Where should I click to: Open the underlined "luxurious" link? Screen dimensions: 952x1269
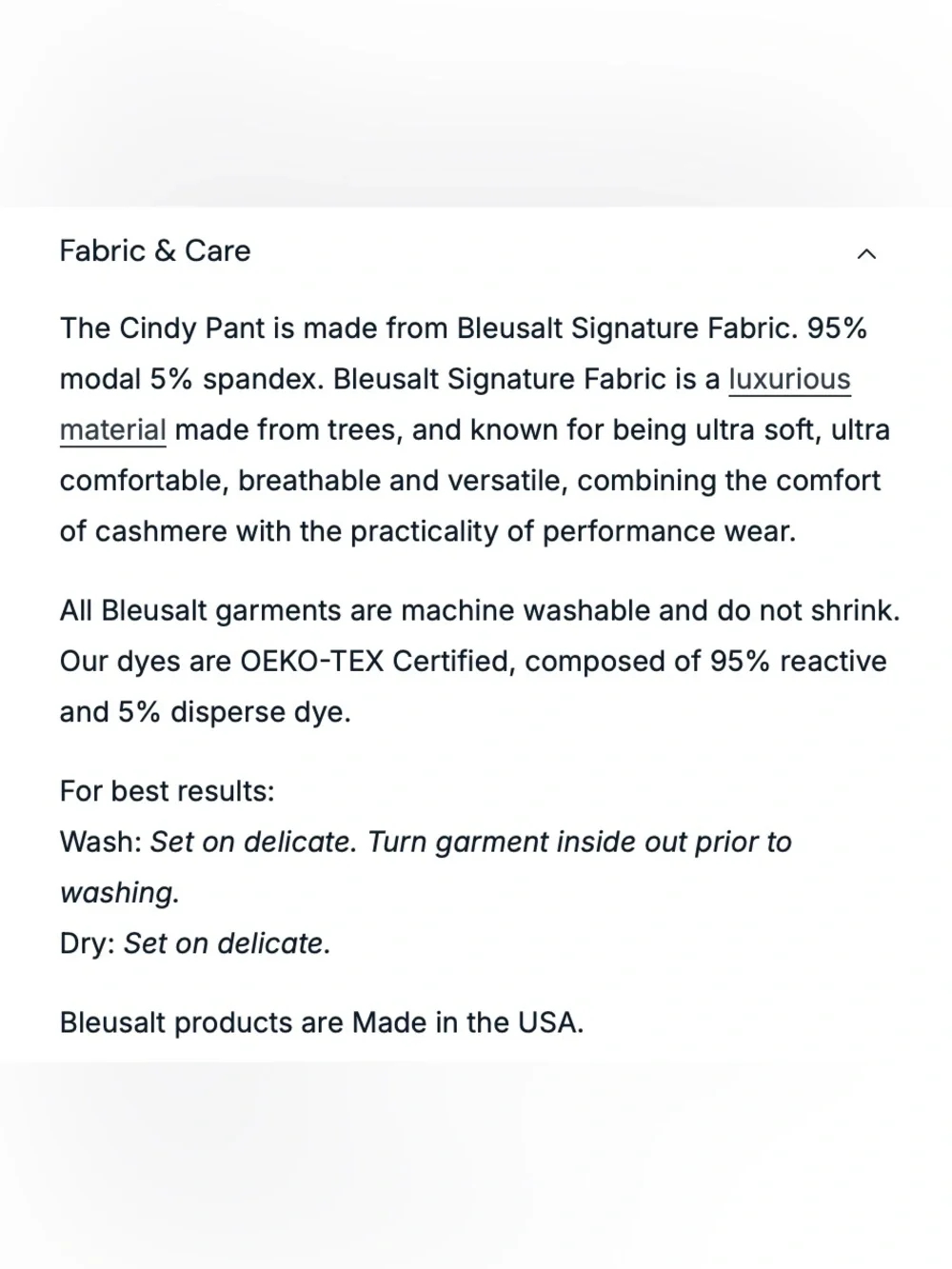[x=789, y=379]
